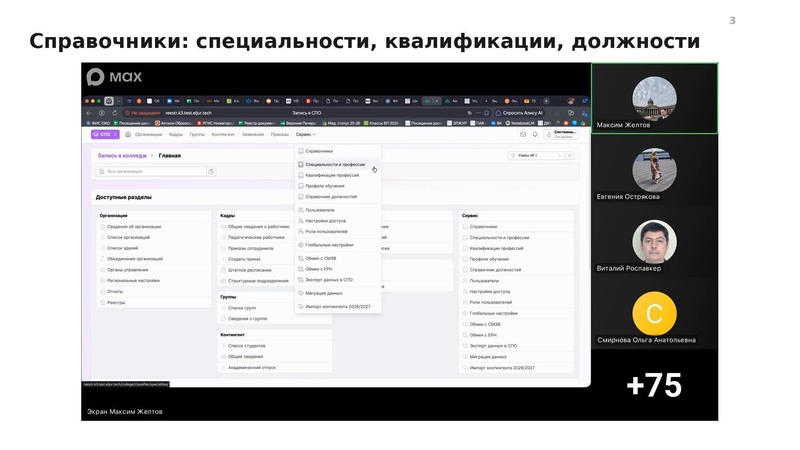Select Обмен с СМЭВ in the dropdown menu
This screenshot has height=450, width=800.
(338, 258)
